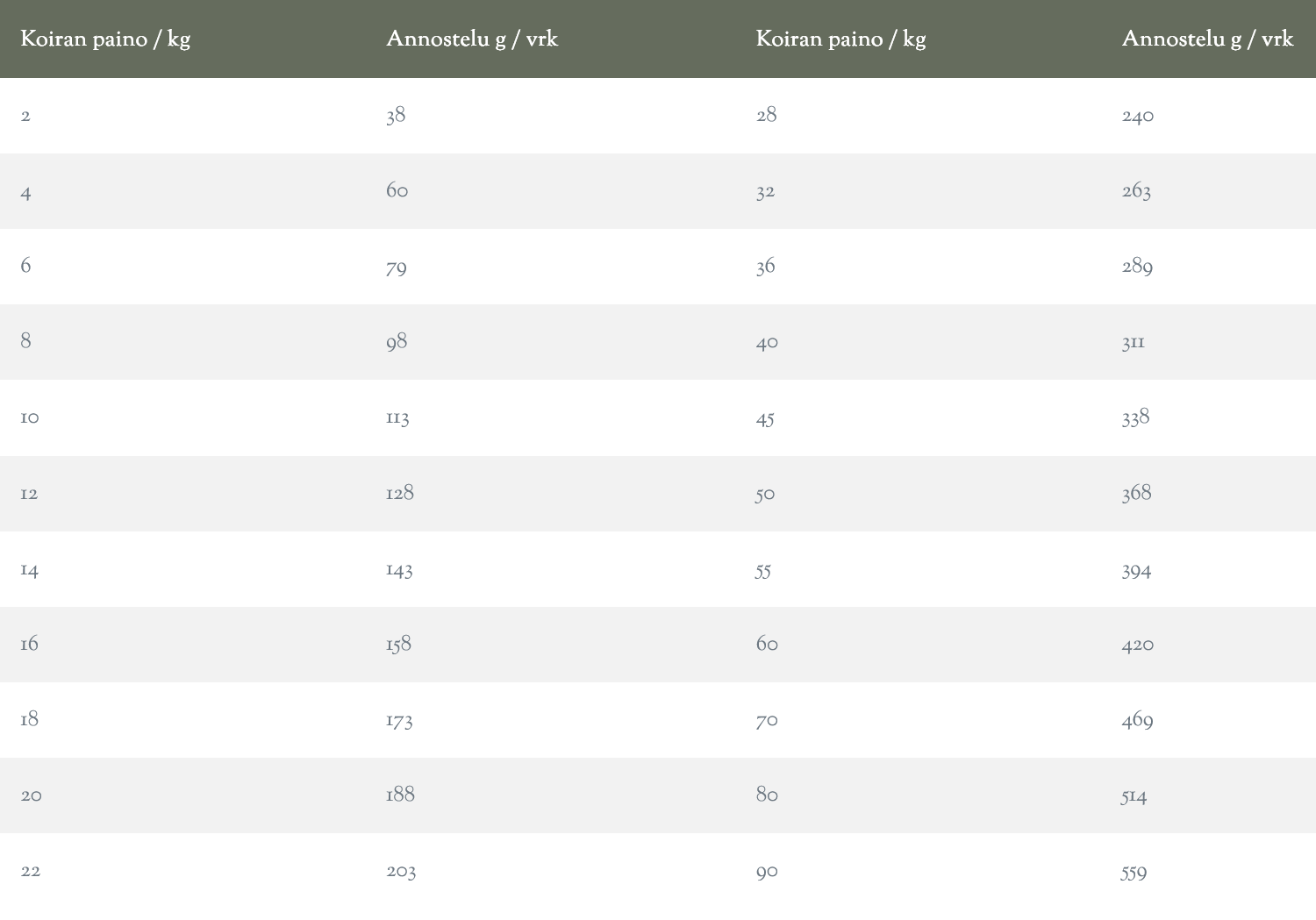This screenshot has width=1316, height=920.
Task: Click the 263 dosage cell
Action: (x=1136, y=191)
